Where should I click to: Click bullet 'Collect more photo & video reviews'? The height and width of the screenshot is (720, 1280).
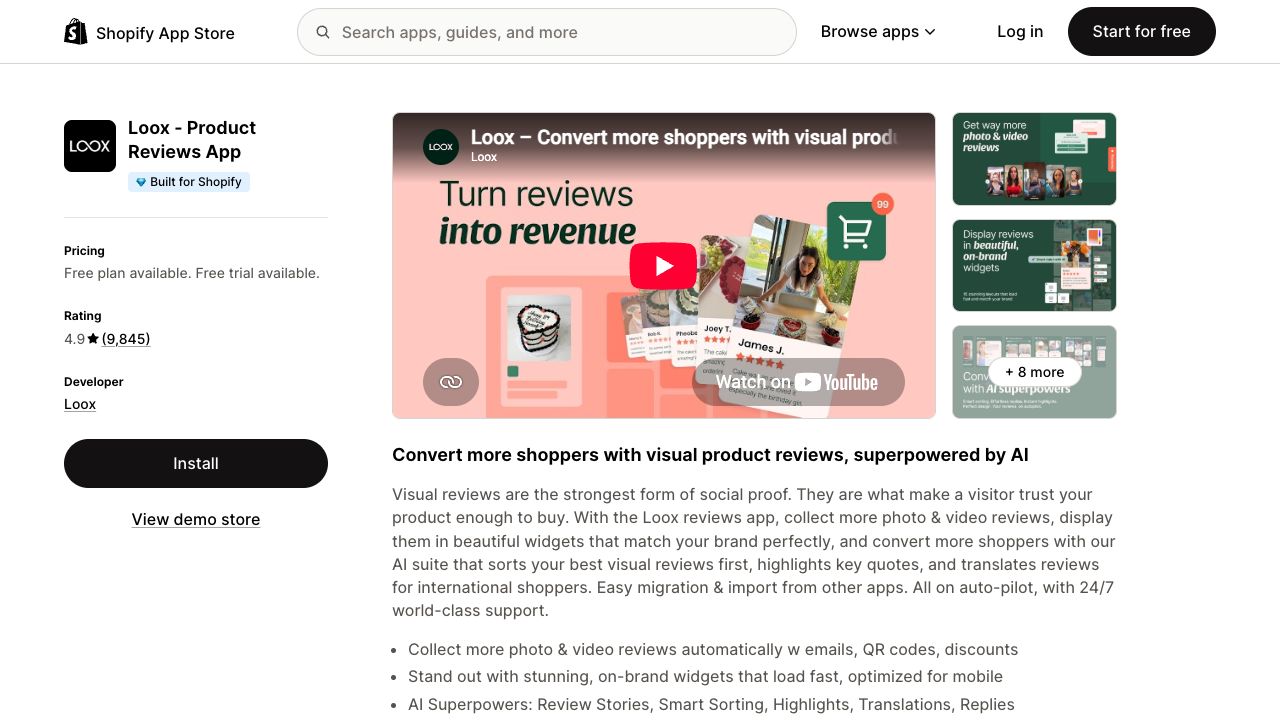(x=713, y=650)
